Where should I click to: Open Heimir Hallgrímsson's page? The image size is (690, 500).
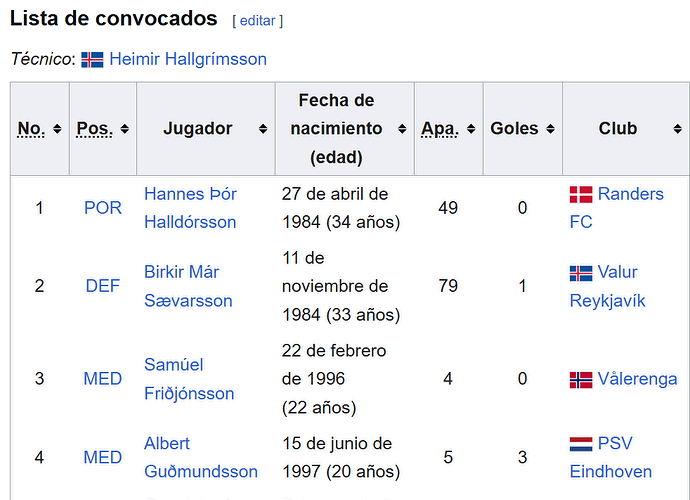(x=188, y=59)
